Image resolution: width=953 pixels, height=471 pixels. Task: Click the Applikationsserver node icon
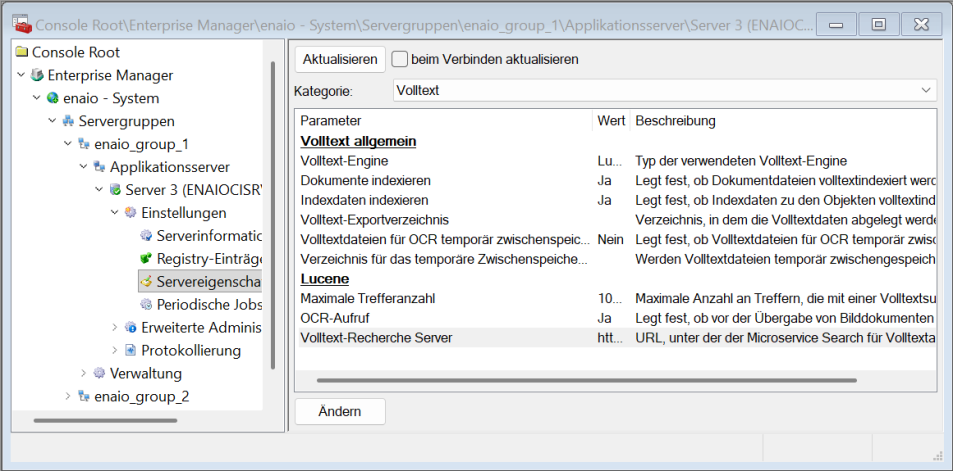(99, 167)
